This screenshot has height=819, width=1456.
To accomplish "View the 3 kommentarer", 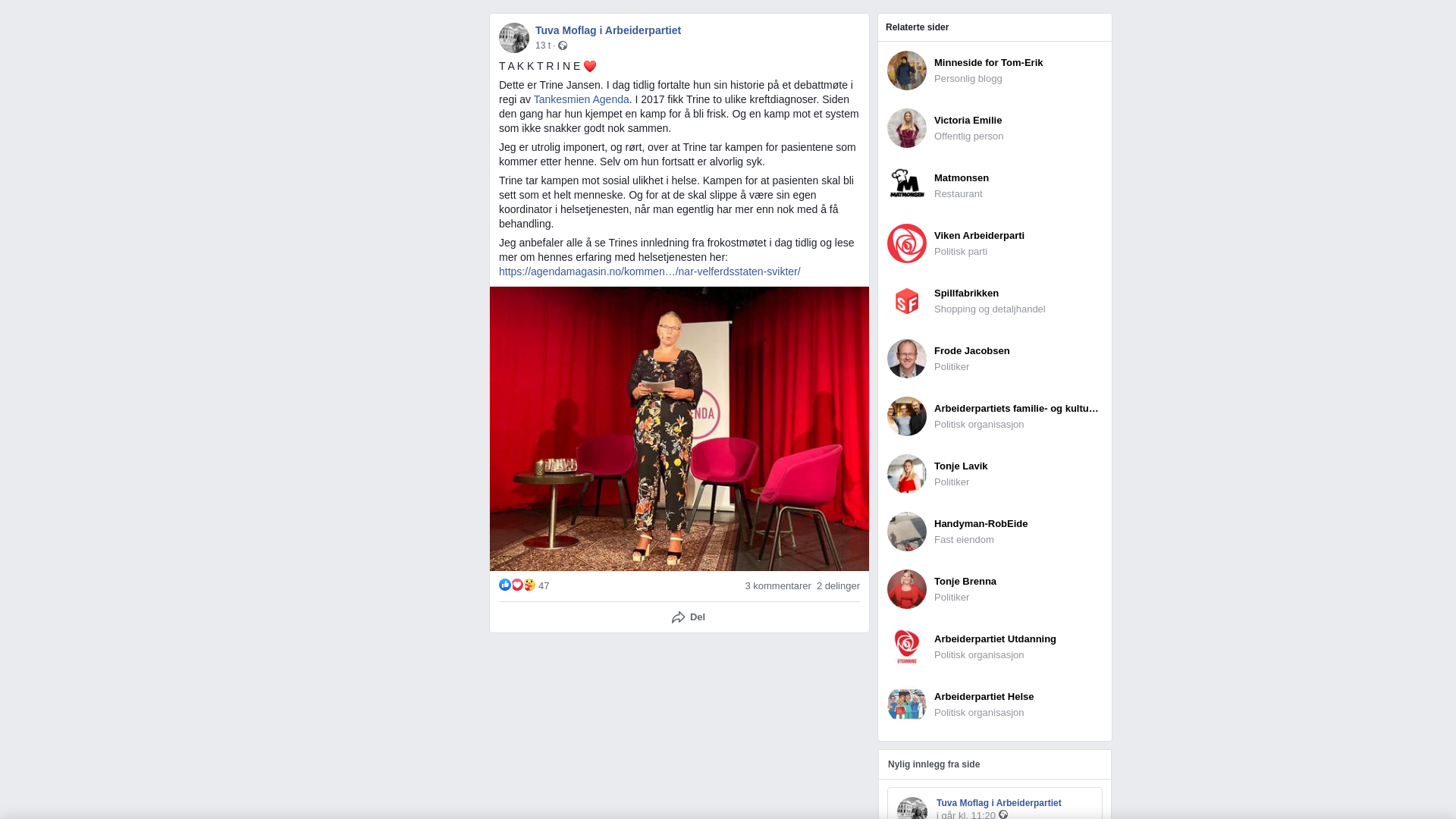I will tap(778, 586).
